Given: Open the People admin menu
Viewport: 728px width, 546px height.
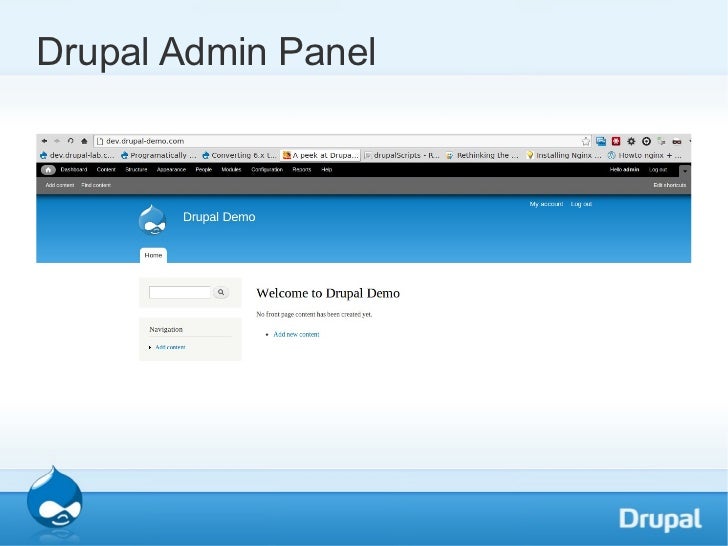Looking at the screenshot, I should pyautogui.click(x=204, y=169).
